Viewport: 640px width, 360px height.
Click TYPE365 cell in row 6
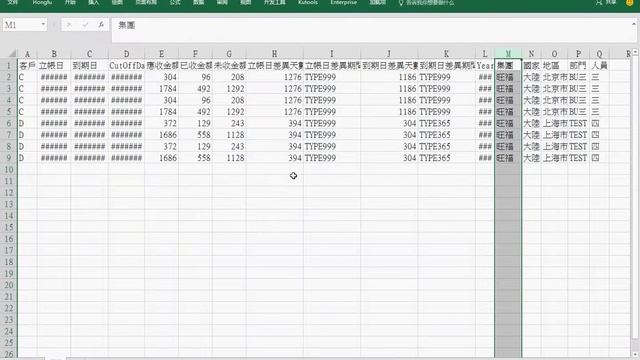(x=447, y=123)
